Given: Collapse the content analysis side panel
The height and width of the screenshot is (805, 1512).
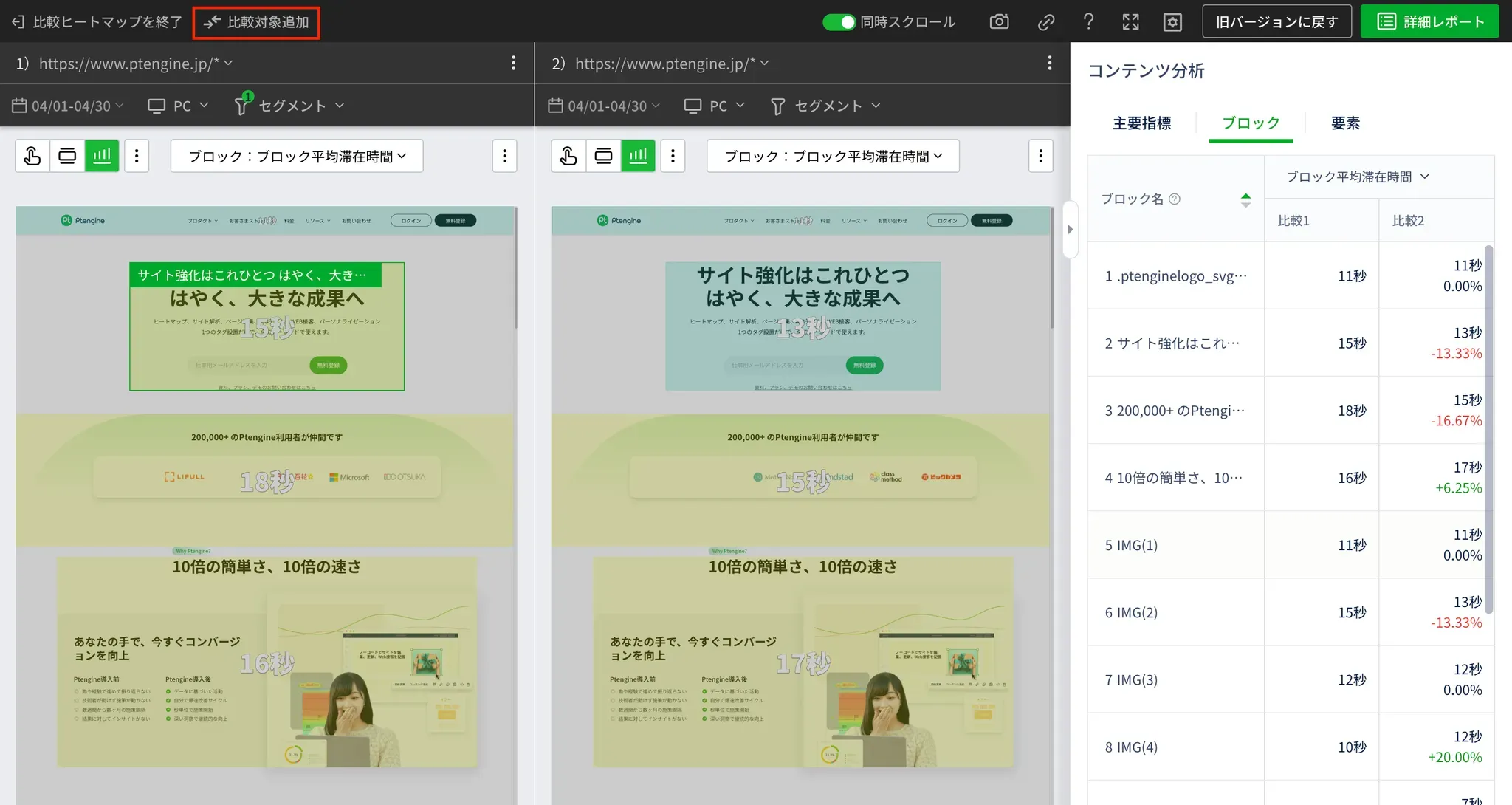Looking at the screenshot, I should coord(1070,229).
